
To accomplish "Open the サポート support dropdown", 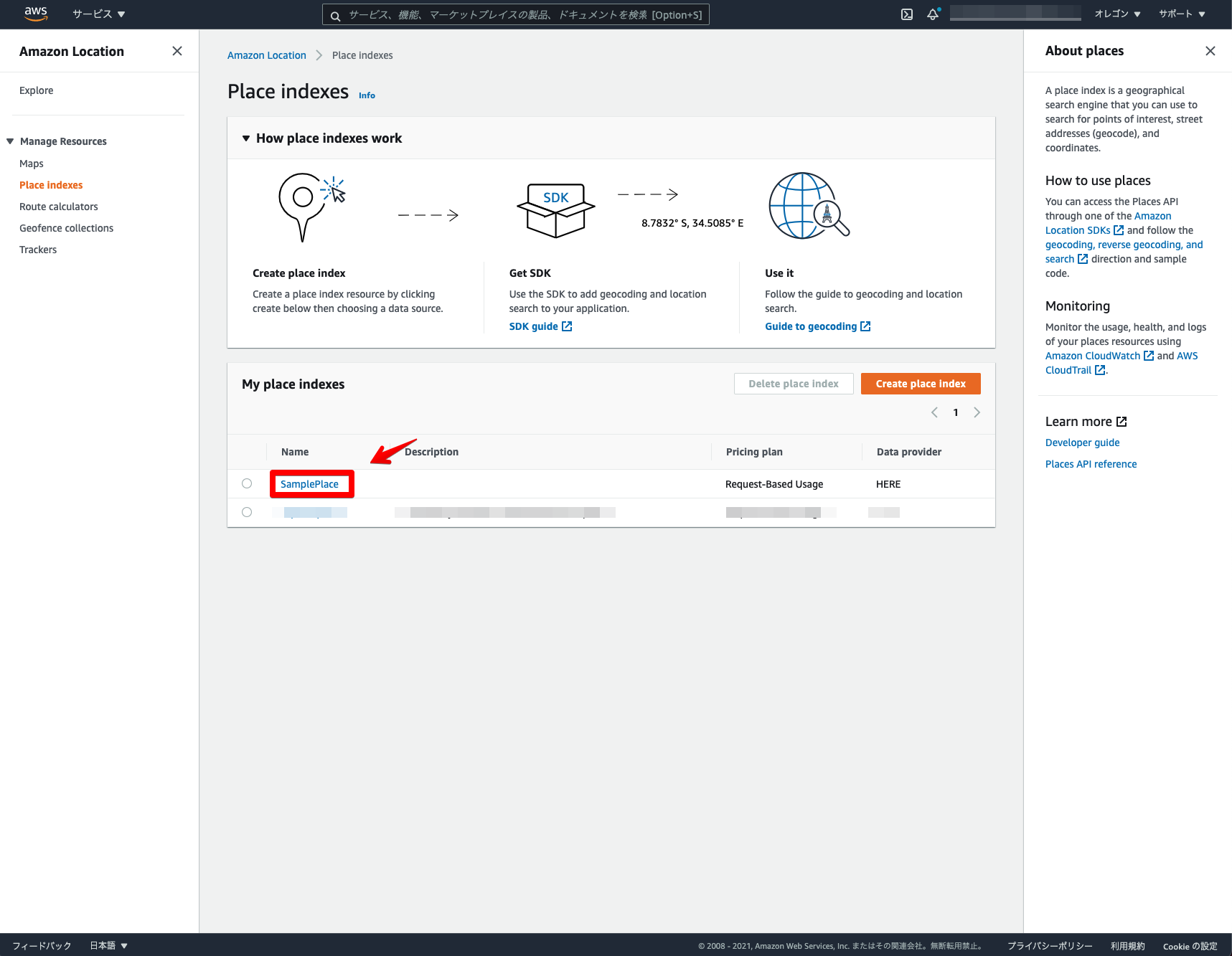I will [1182, 14].
